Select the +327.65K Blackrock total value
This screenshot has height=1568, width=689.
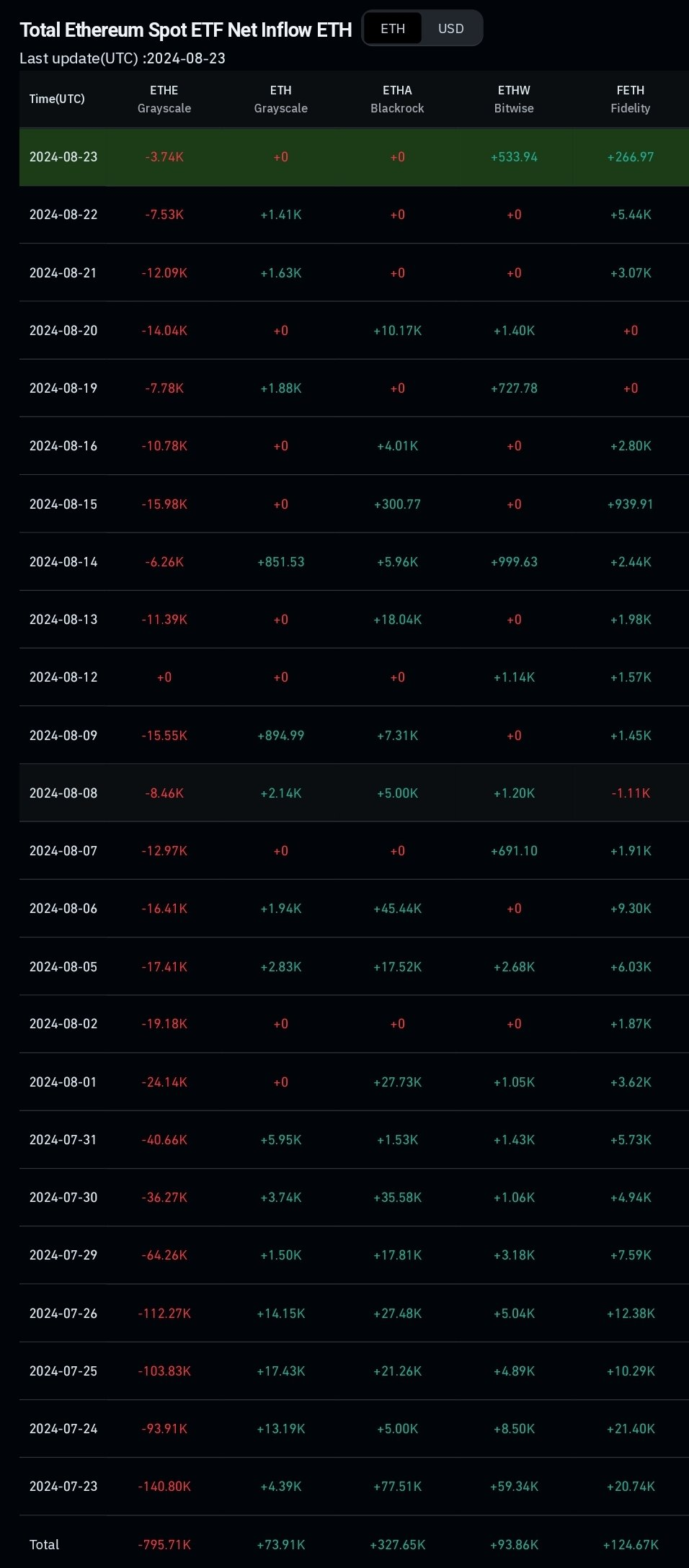[x=397, y=1545]
